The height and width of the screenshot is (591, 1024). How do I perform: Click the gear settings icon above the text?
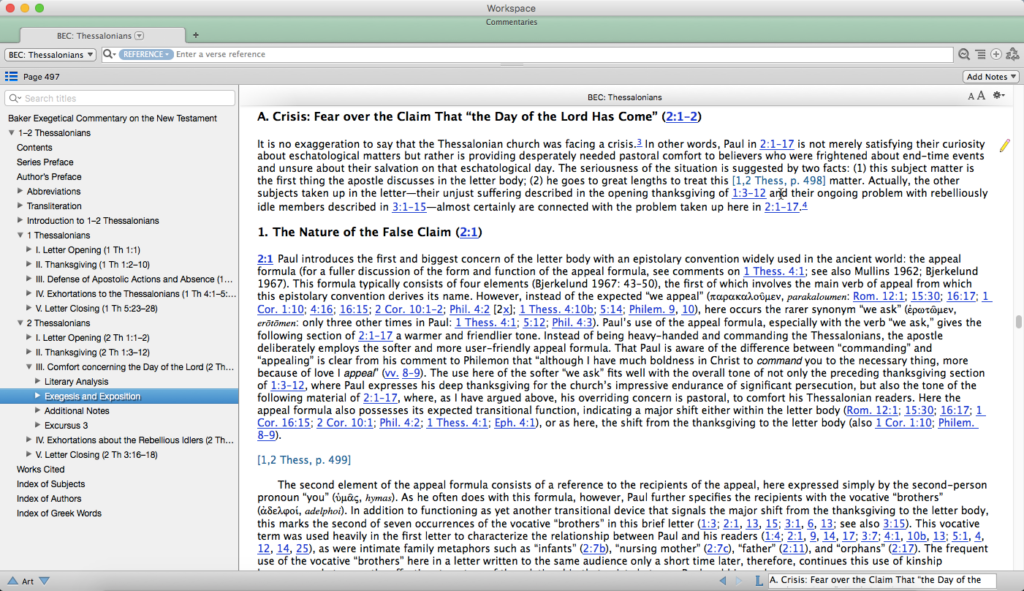pos(997,95)
